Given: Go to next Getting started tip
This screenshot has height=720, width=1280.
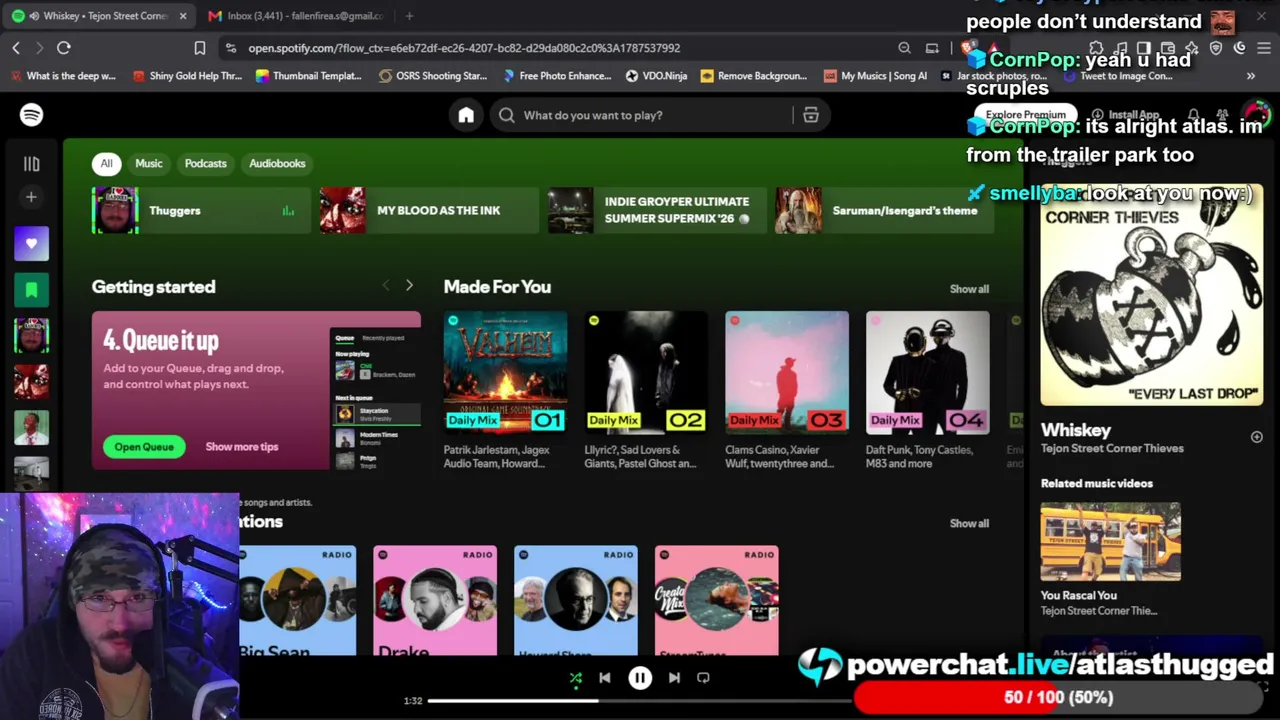Looking at the screenshot, I should pyautogui.click(x=409, y=286).
